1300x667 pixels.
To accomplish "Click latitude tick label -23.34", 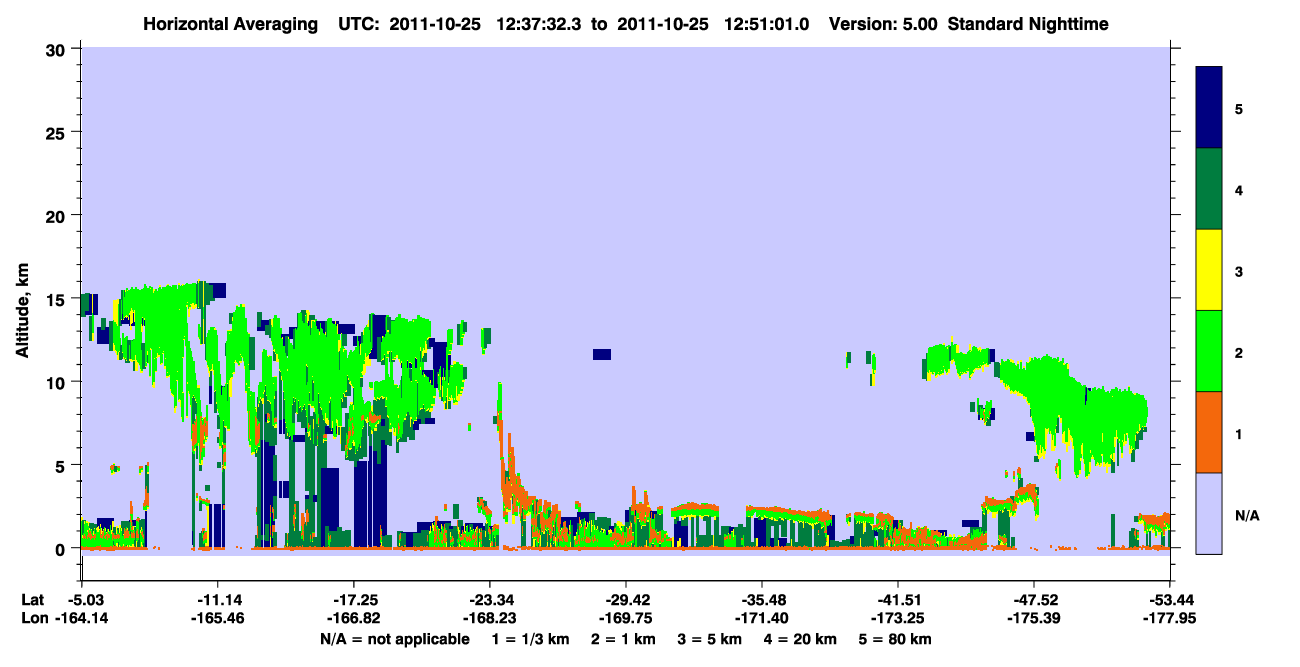I will [489, 600].
